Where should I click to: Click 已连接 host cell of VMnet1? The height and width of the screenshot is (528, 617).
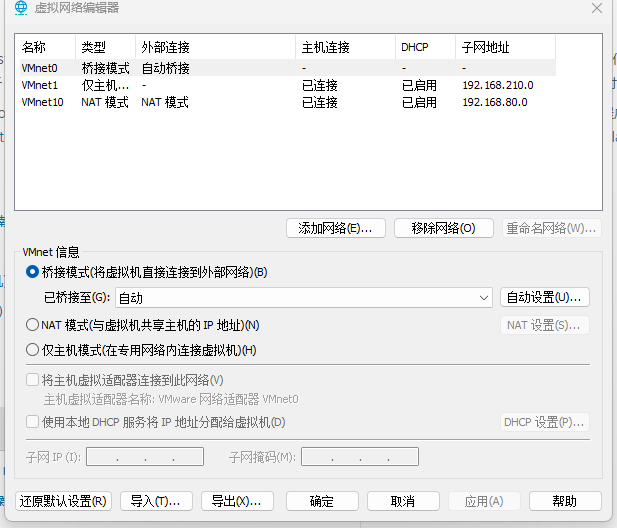320,85
